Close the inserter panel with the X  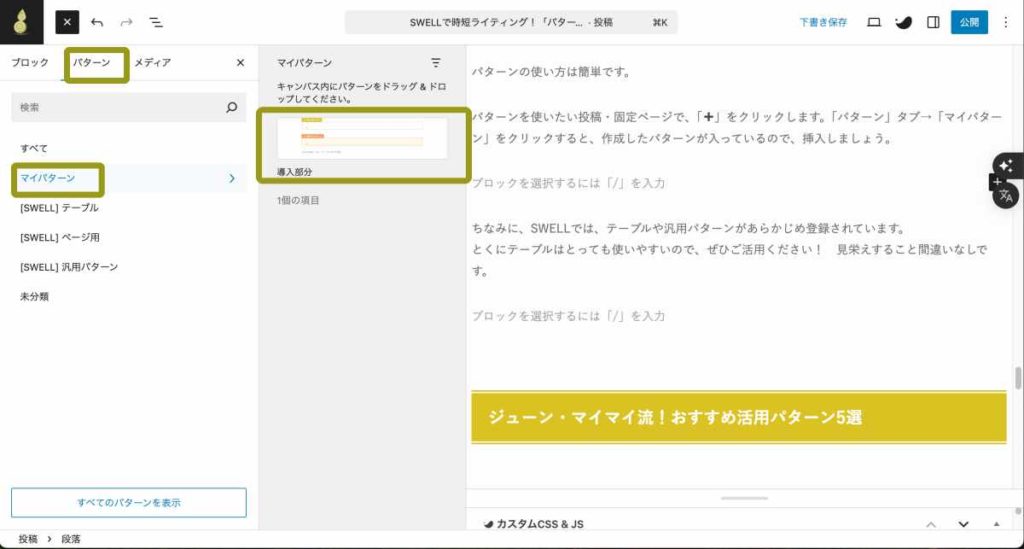click(x=240, y=63)
